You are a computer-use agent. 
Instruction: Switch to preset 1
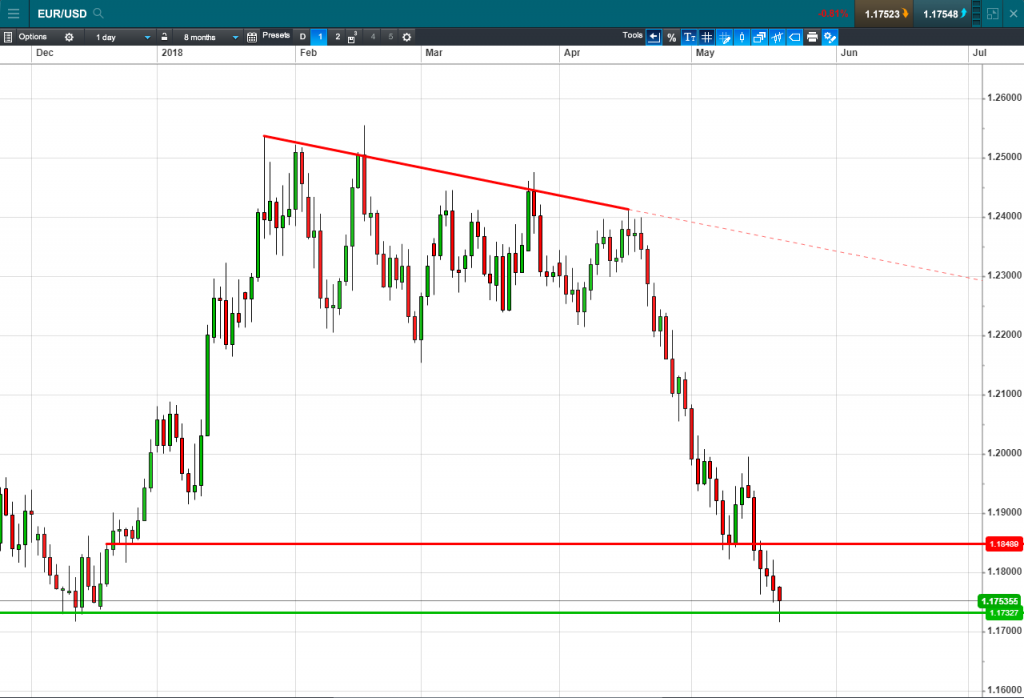click(320, 37)
